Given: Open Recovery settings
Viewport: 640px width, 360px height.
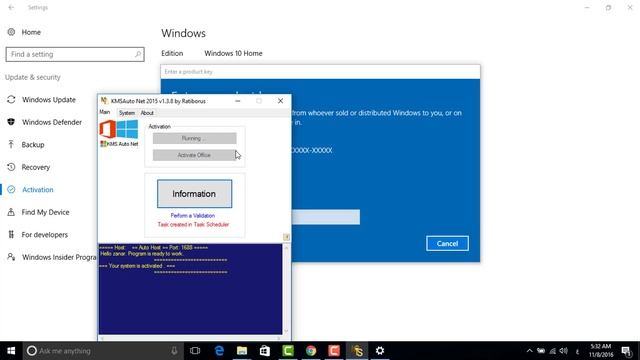Looking at the screenshot, I should (x=36, y=167).
